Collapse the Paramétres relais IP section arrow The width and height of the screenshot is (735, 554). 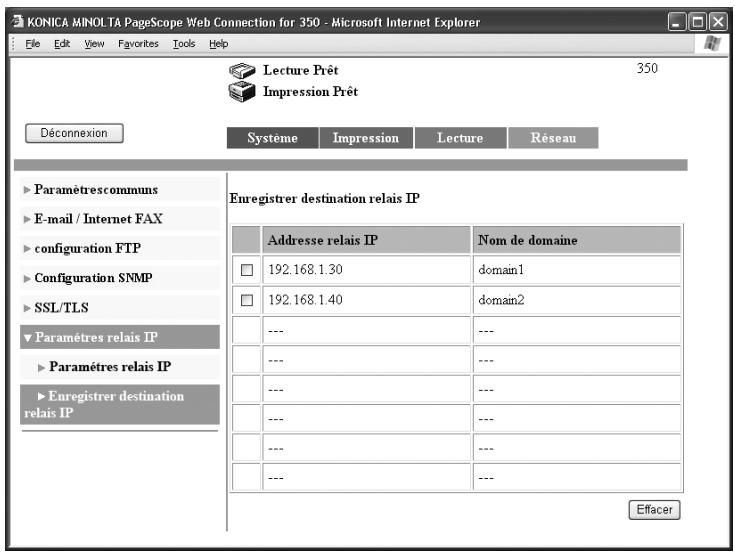point(28,337)
